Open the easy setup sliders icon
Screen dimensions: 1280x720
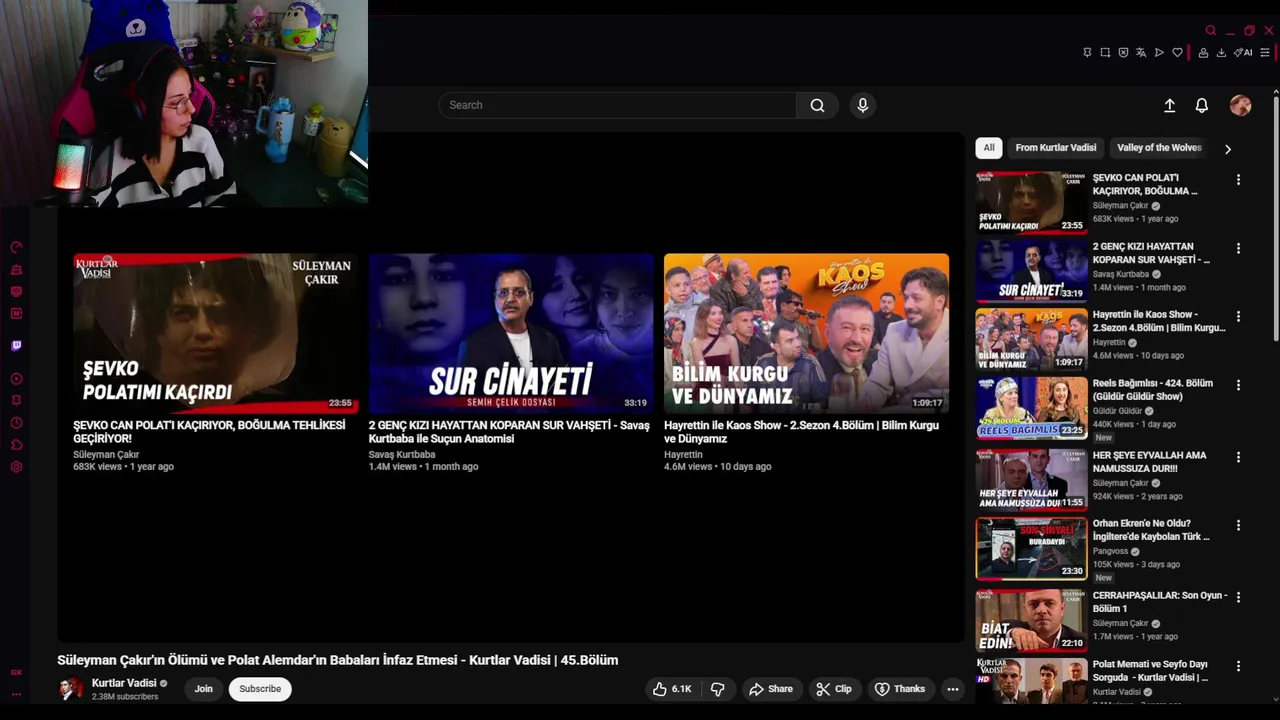point(1265,53)
